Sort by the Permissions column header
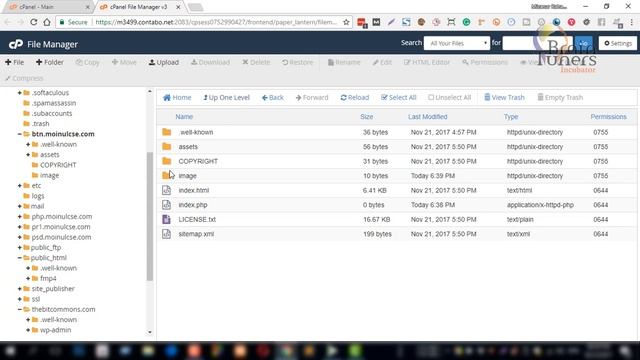640x360 pixels. point(608,117)
